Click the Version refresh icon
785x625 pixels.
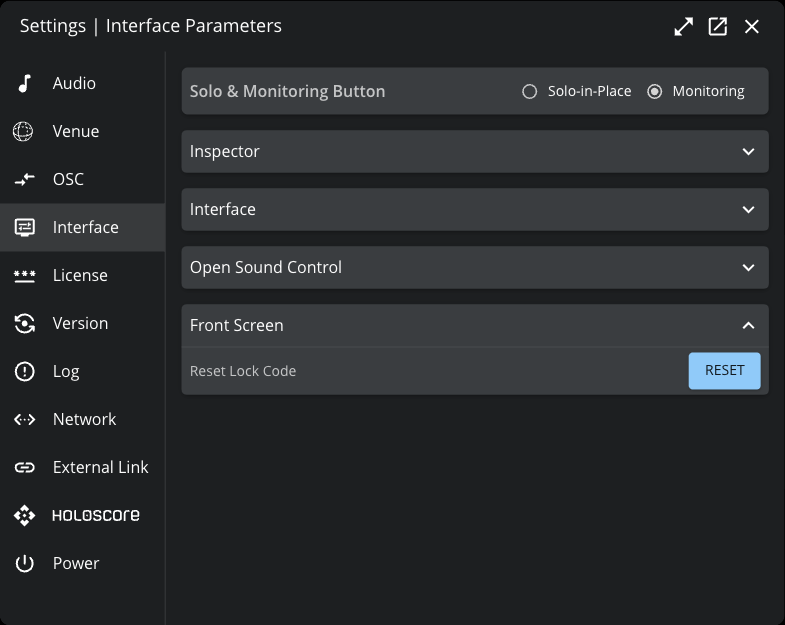click(24, 323)
